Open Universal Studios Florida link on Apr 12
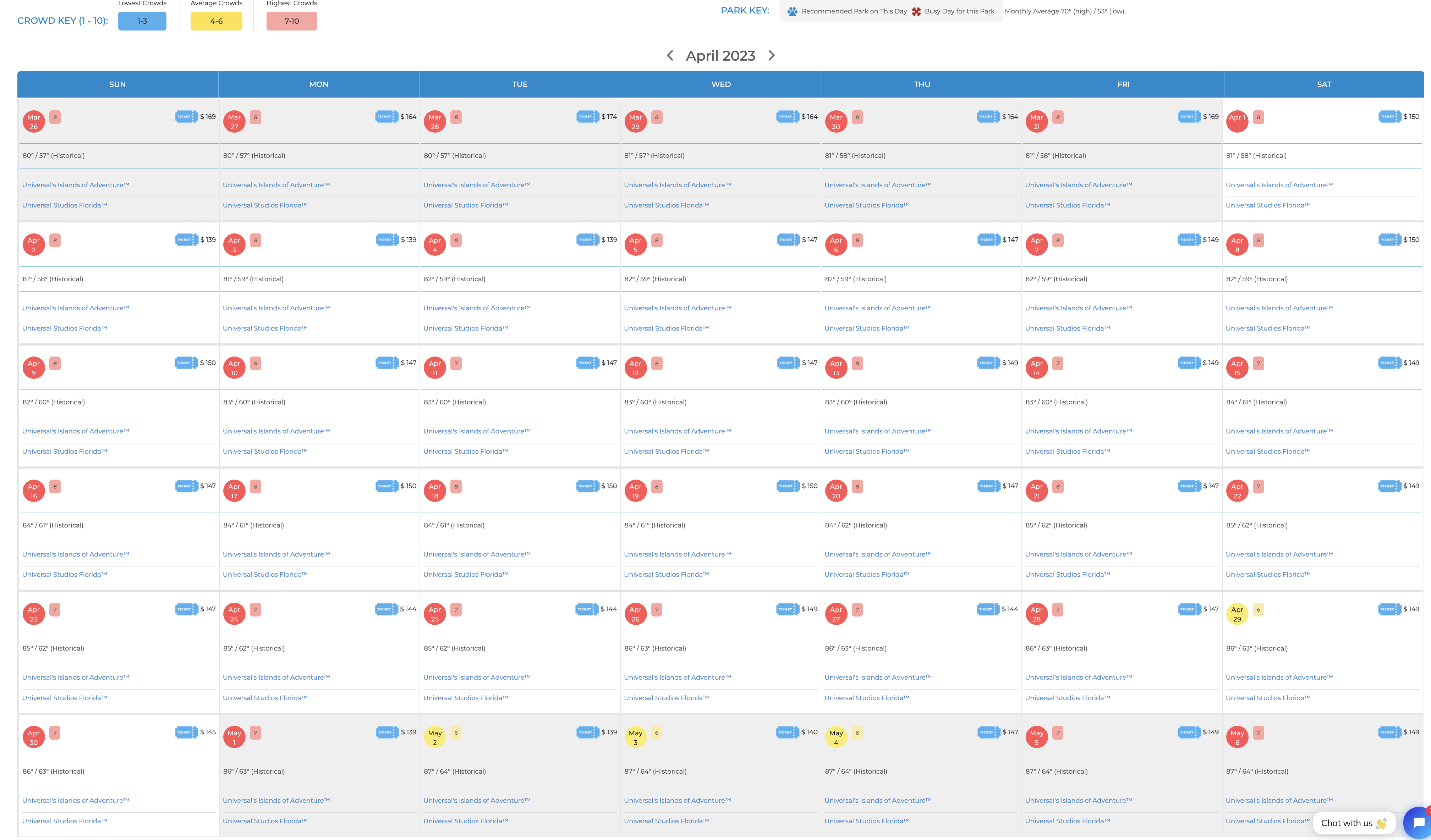Image resolution: width=1431 pixels, height=840 pixels. coord(666,452)
